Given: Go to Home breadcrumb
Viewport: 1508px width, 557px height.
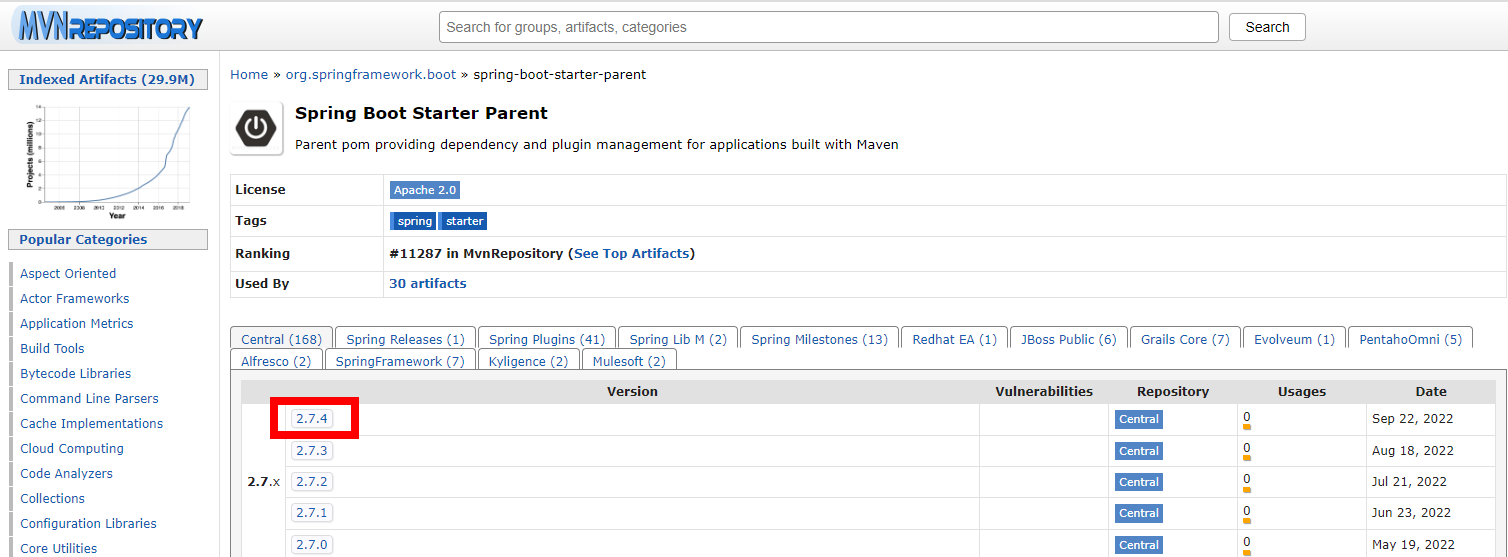Looking at the screenshot, I should [x=249, y=74].
